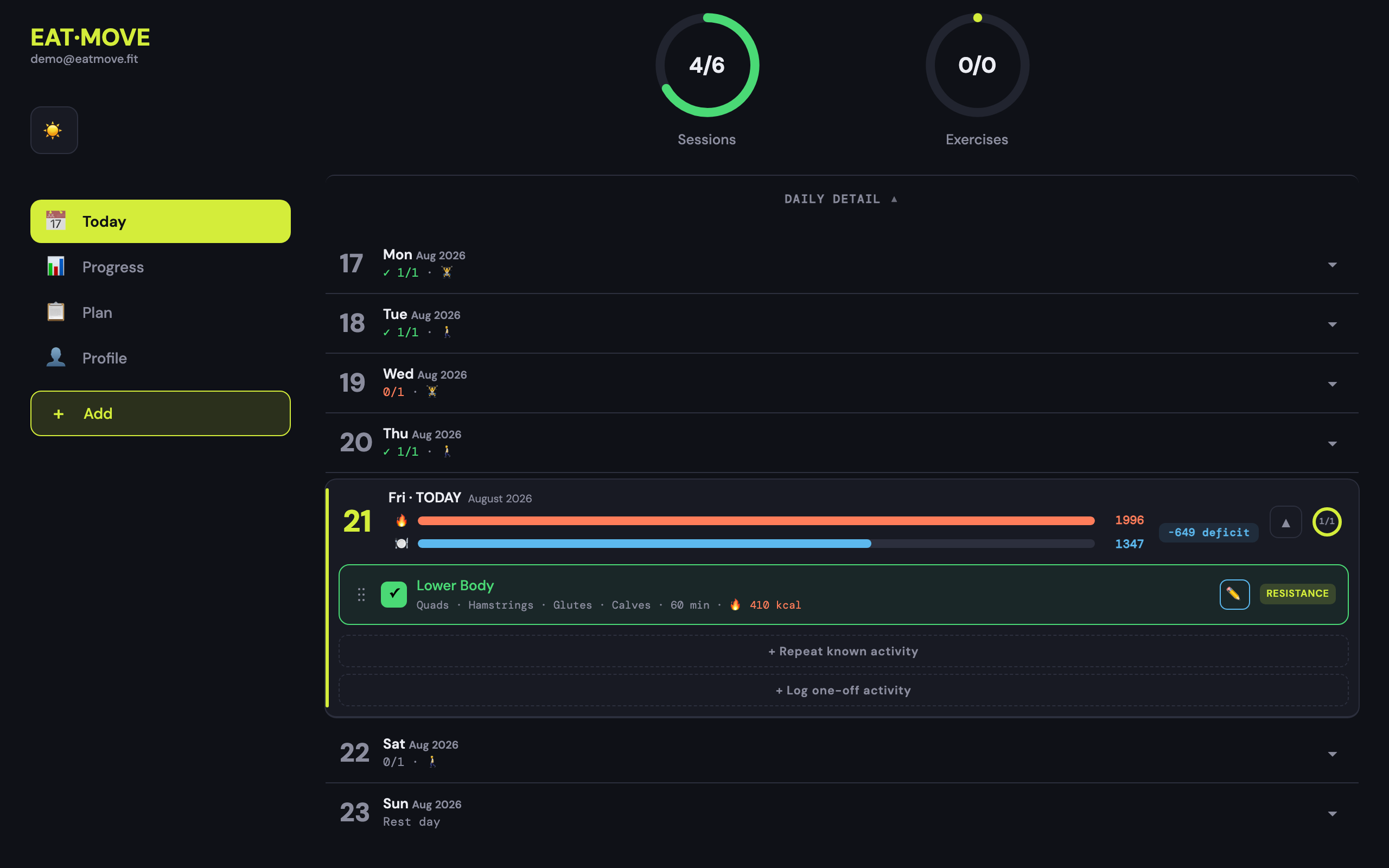Uncheck the Lower Body session checkbox

point(394,594)
